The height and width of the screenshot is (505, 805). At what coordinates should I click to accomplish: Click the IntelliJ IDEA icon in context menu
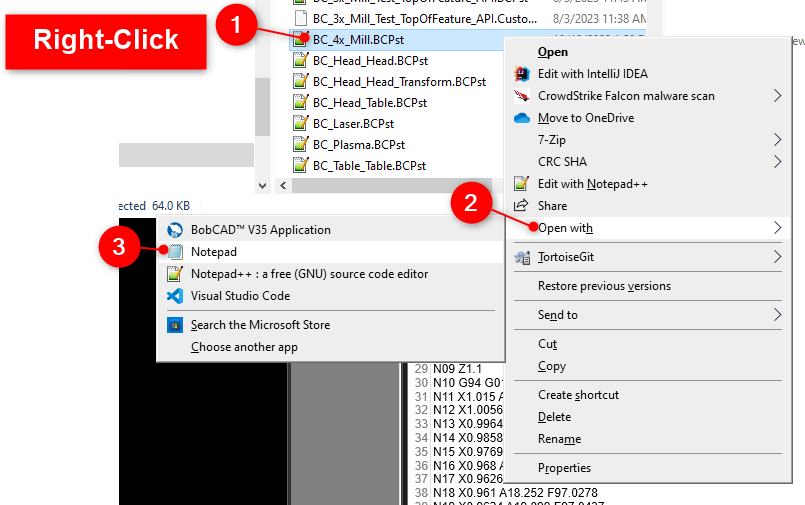point(522,74)
